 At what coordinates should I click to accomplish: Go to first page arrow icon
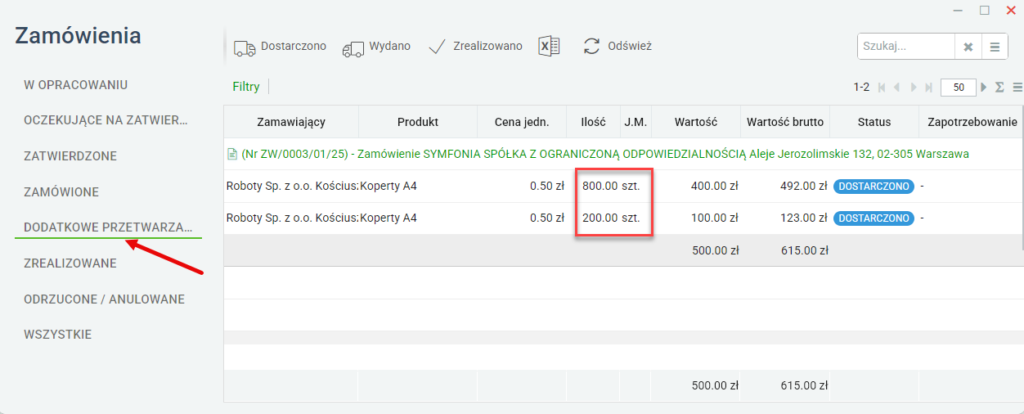point(882,87)
